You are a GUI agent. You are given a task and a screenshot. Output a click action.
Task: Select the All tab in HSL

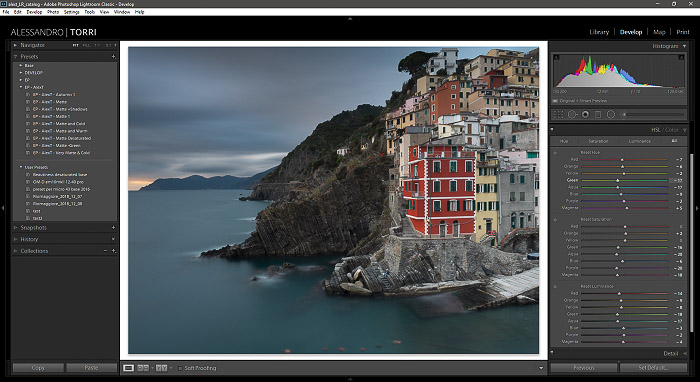coord(674,141)
